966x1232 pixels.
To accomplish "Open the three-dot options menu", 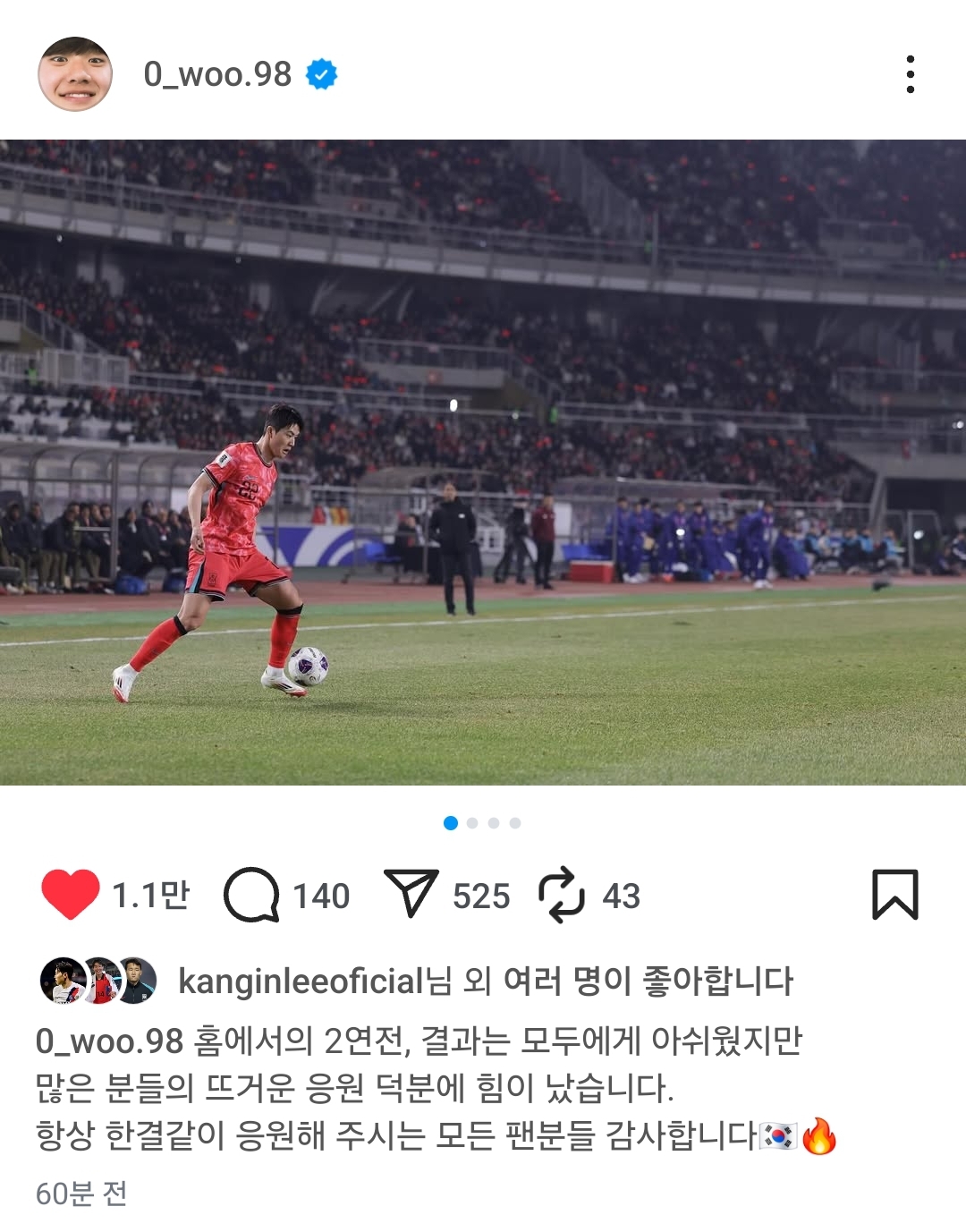I will click(x=911, y=74).
